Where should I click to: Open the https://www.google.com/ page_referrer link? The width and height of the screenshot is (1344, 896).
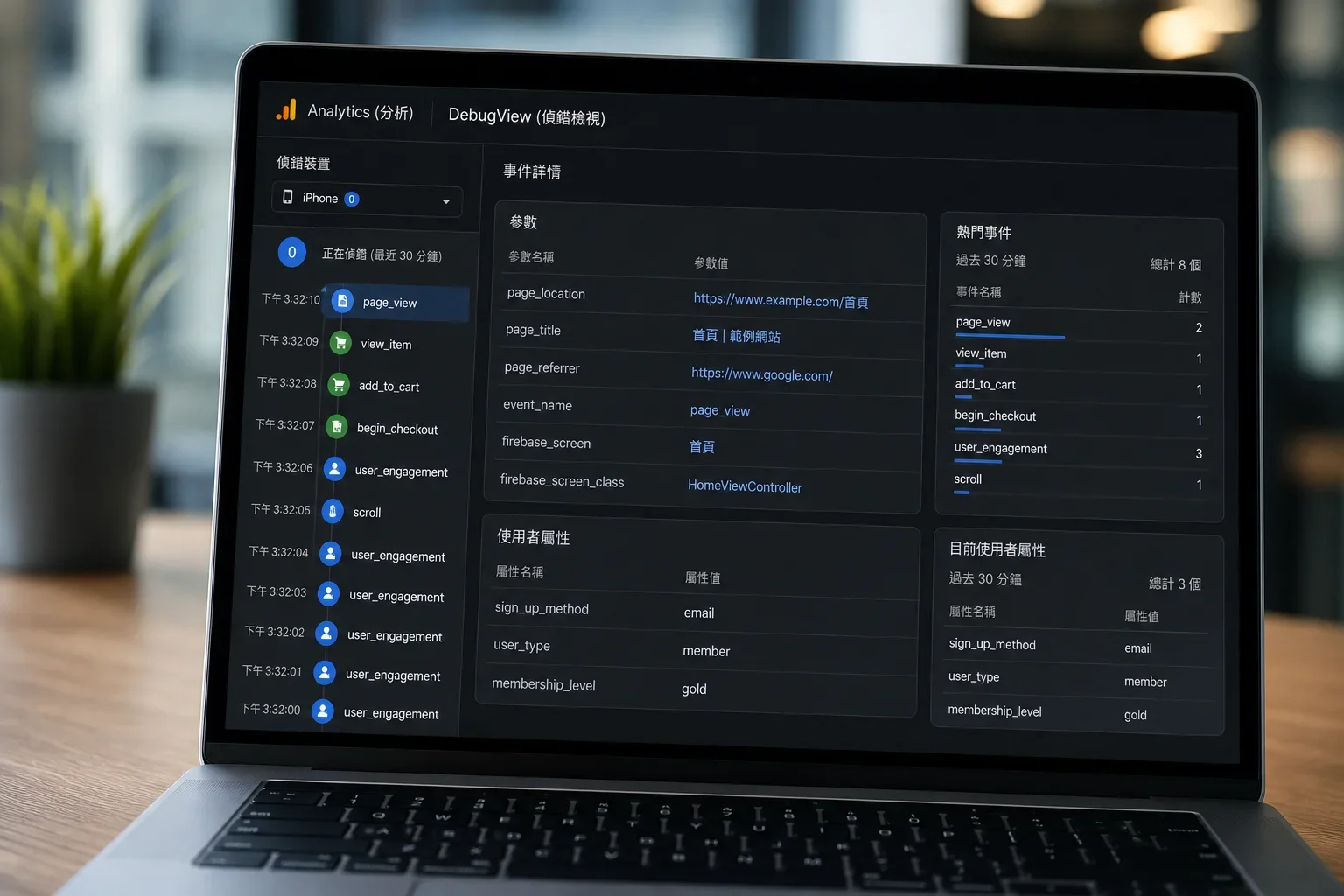pos(761,374)
